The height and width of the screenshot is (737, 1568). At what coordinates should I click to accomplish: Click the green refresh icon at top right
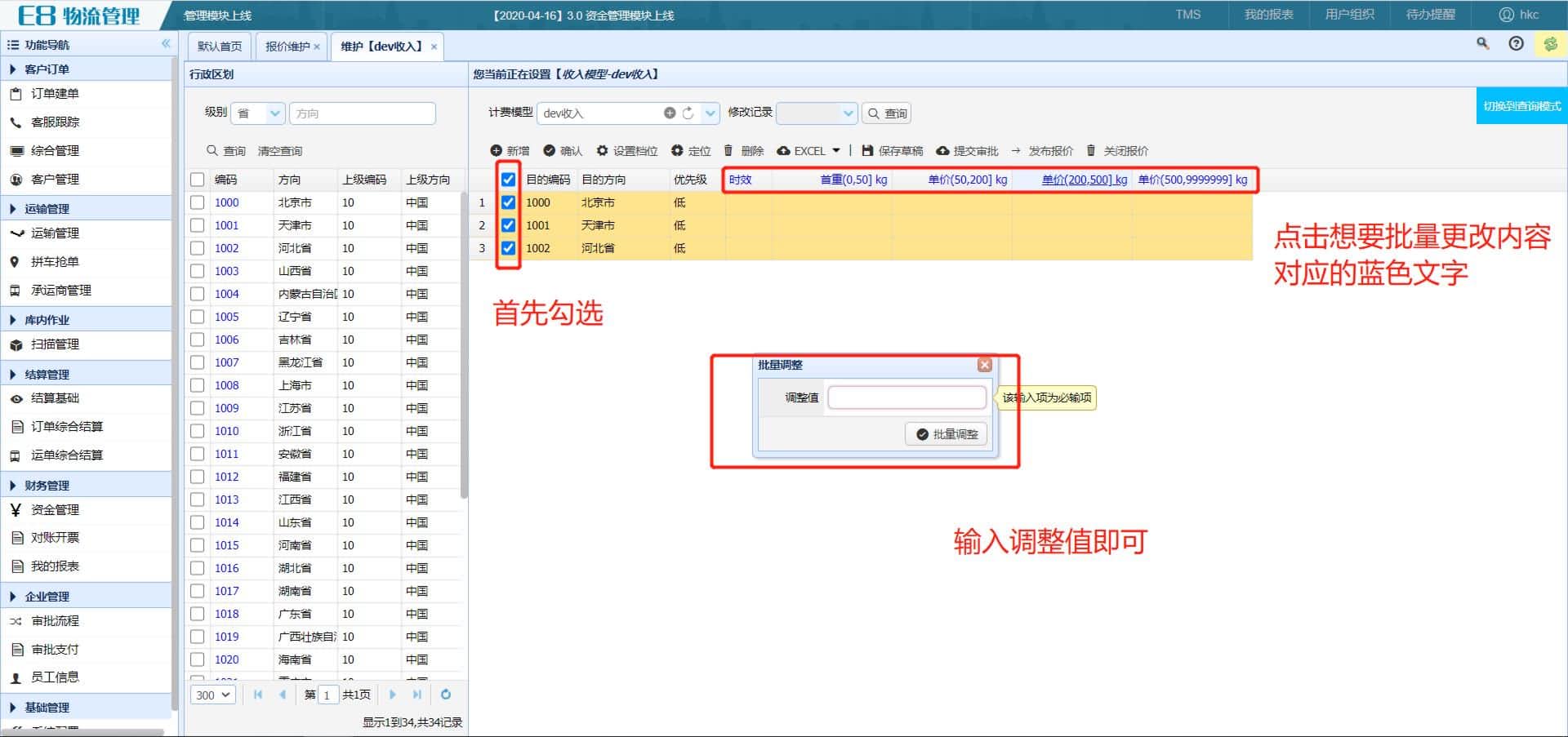[x=1549, y=44]
